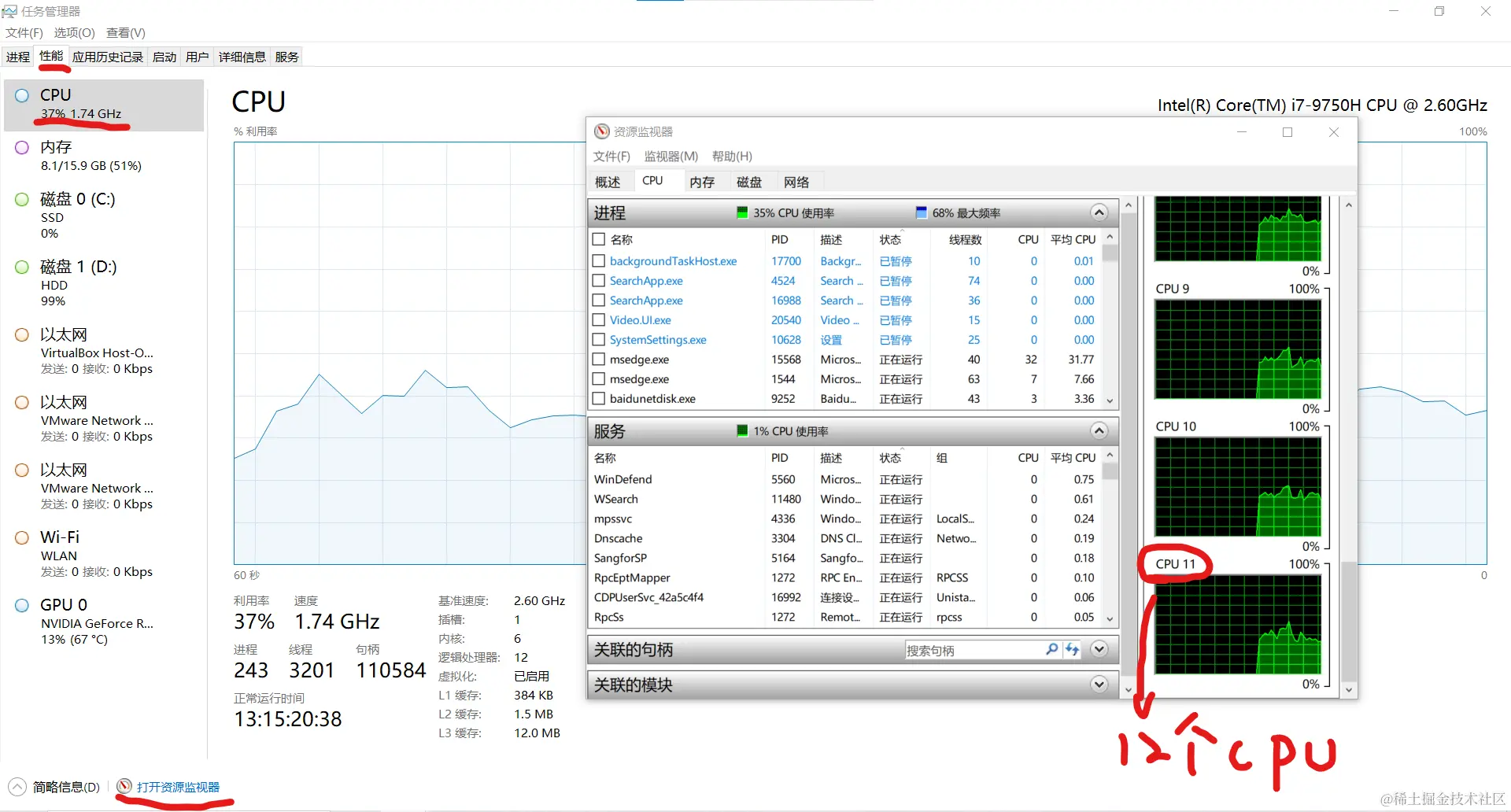Screen dimensions: 1511x812
Task: Switch to the 磁盘 tab in Resource Monitor
Action: (x=749, y=182)
